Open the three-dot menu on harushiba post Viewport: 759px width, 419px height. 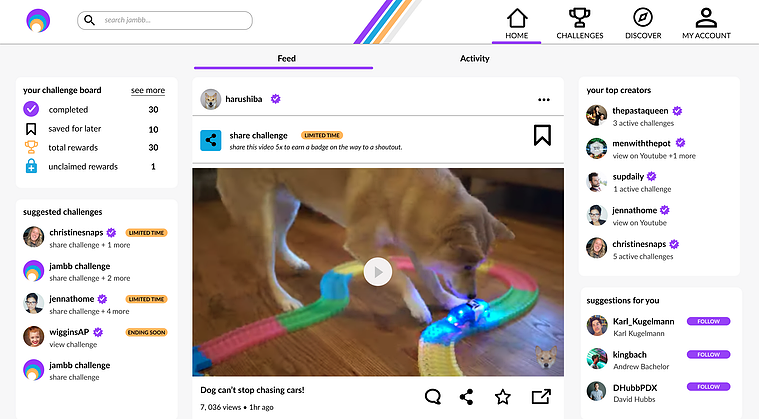point(544,100)
